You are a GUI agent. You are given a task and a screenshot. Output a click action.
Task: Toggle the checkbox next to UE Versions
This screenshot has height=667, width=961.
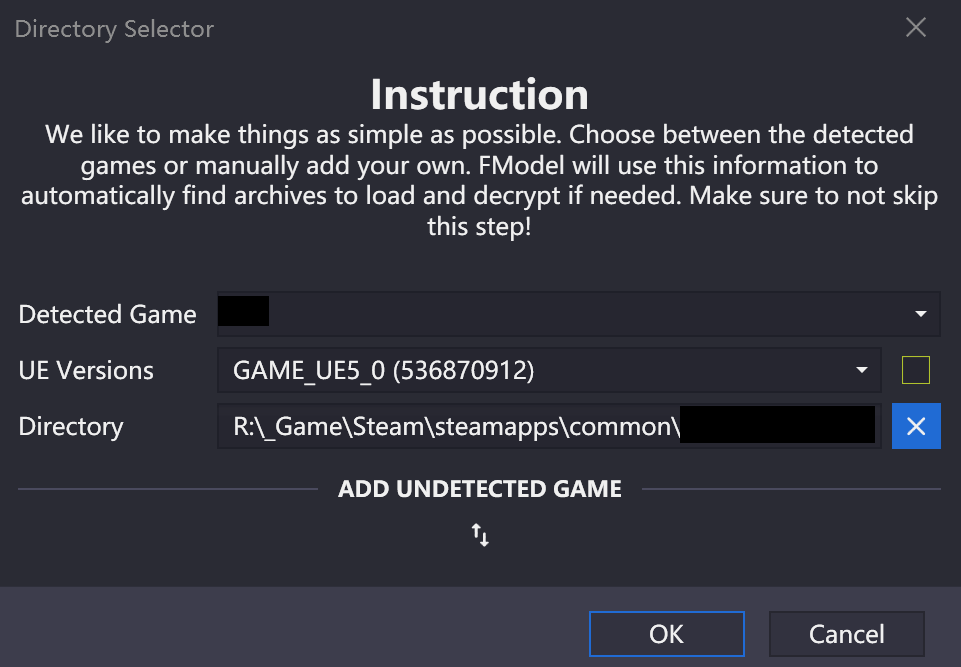point(915,370)
